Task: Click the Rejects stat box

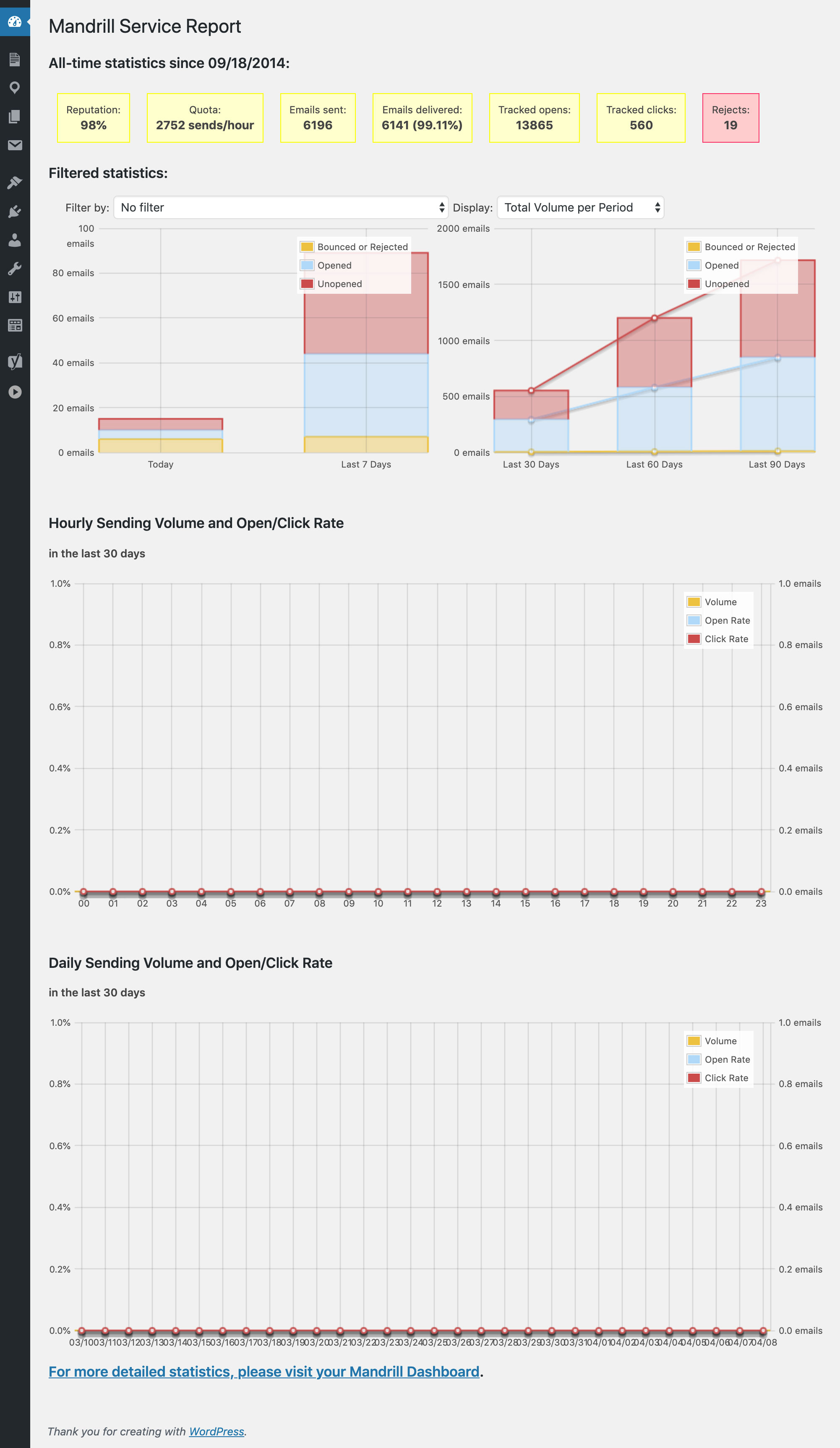Action: tap(730, 118)
